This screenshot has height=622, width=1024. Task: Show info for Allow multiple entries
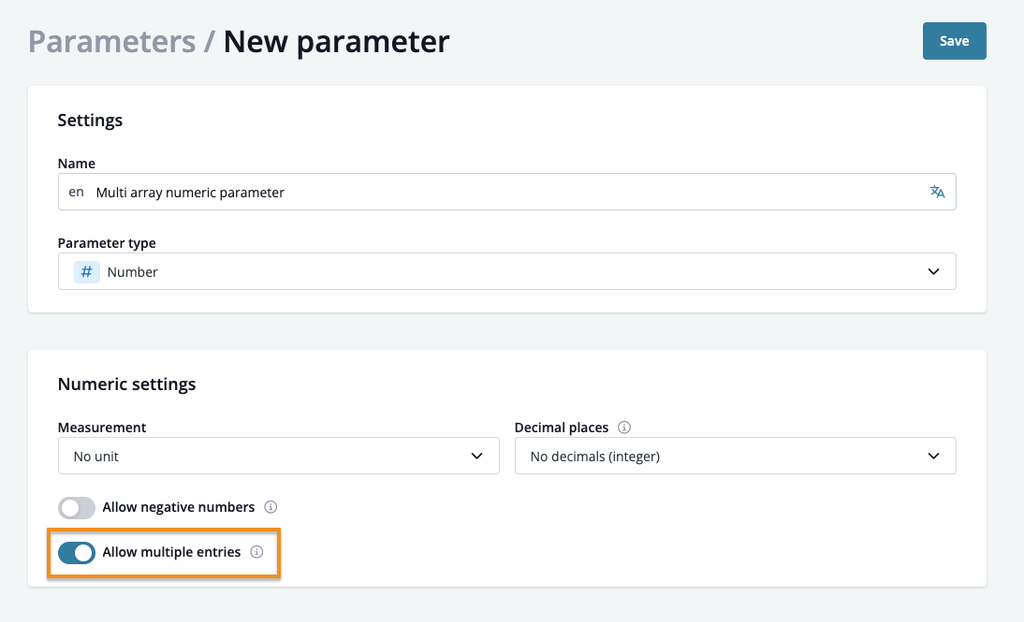[257, 552]
